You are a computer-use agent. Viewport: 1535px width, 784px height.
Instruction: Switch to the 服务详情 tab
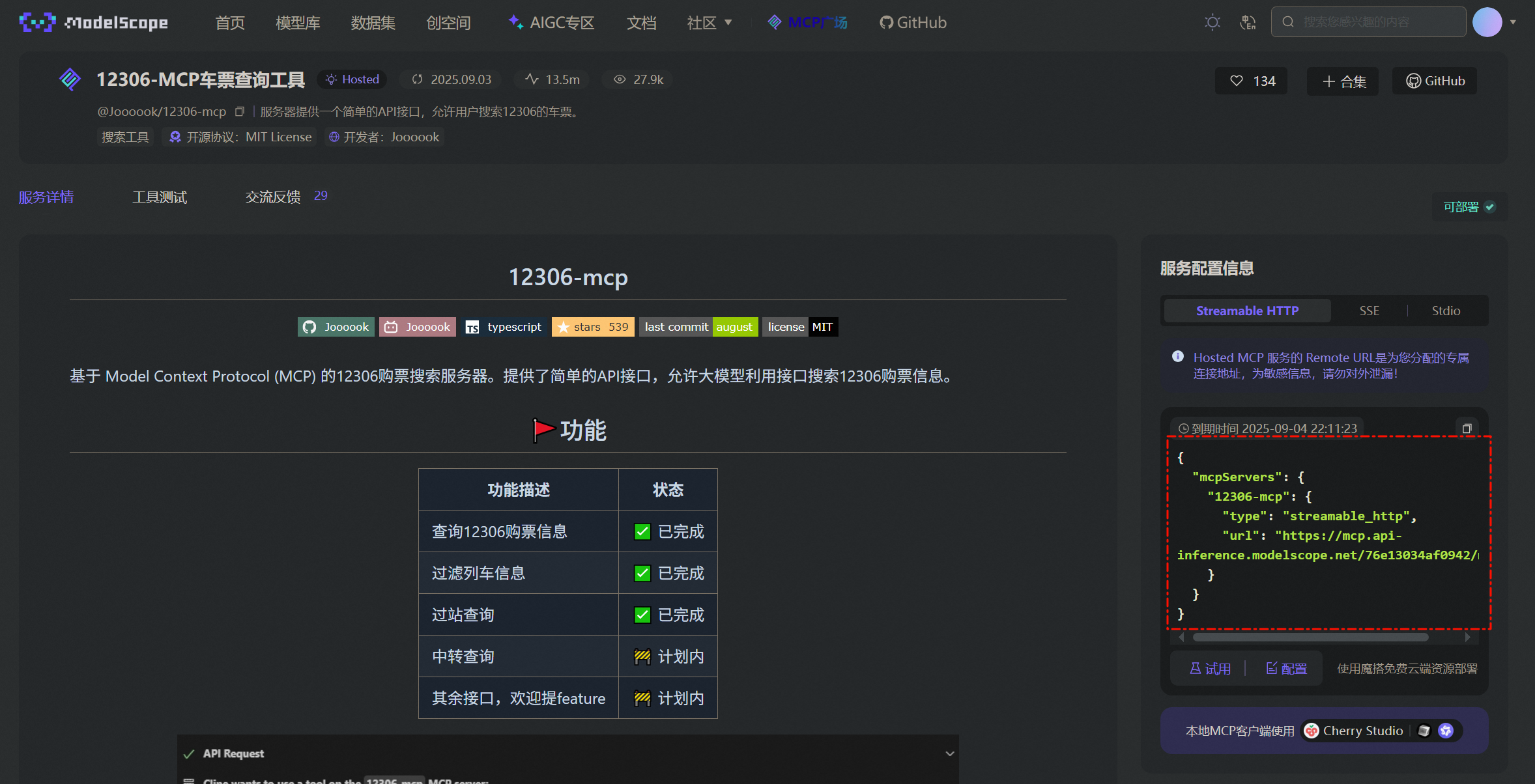pos(46,197)
